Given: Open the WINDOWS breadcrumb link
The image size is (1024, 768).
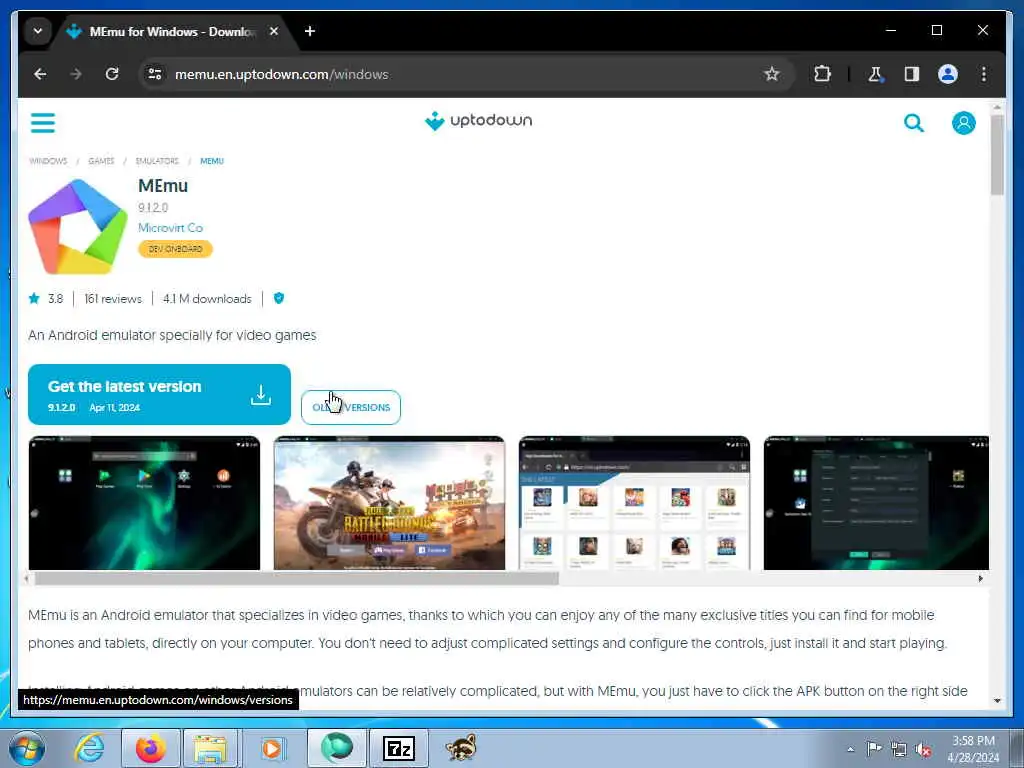Looking at the screenshot, I should click(48, 161).
